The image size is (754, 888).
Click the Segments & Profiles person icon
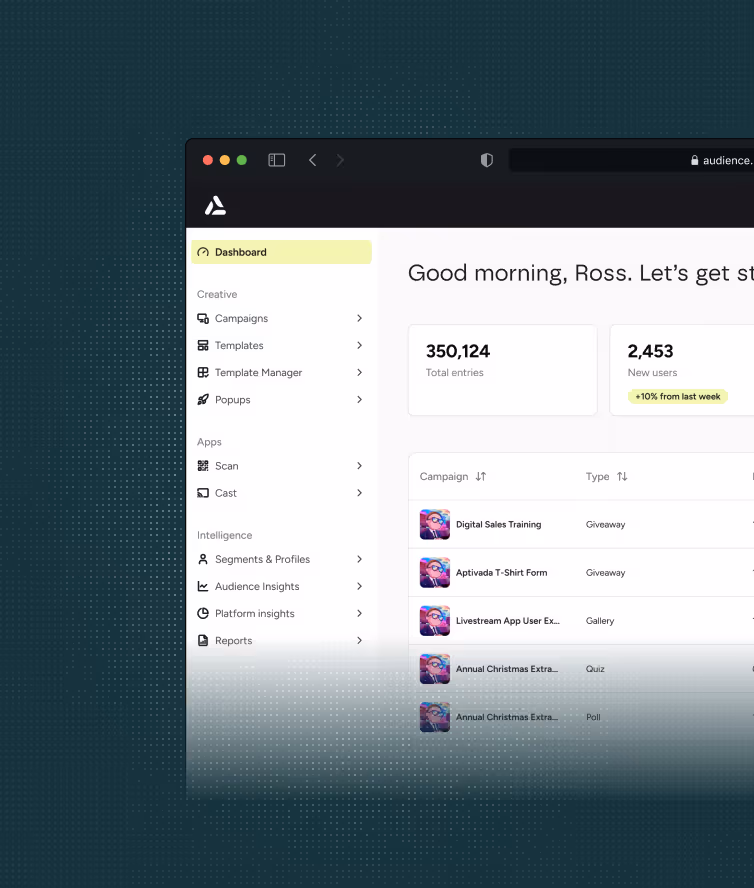203,560
